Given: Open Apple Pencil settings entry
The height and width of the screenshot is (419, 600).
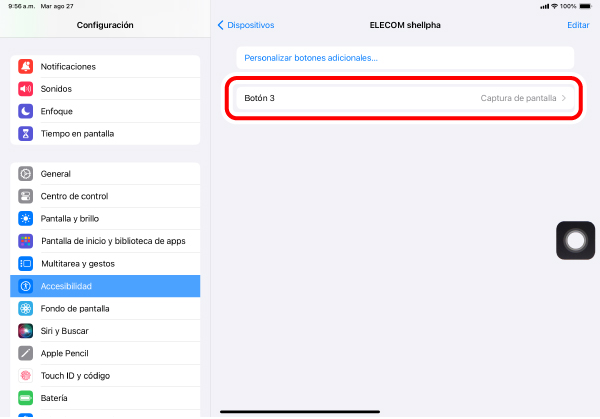Looking at the screenshot, I should click(105, 353).
